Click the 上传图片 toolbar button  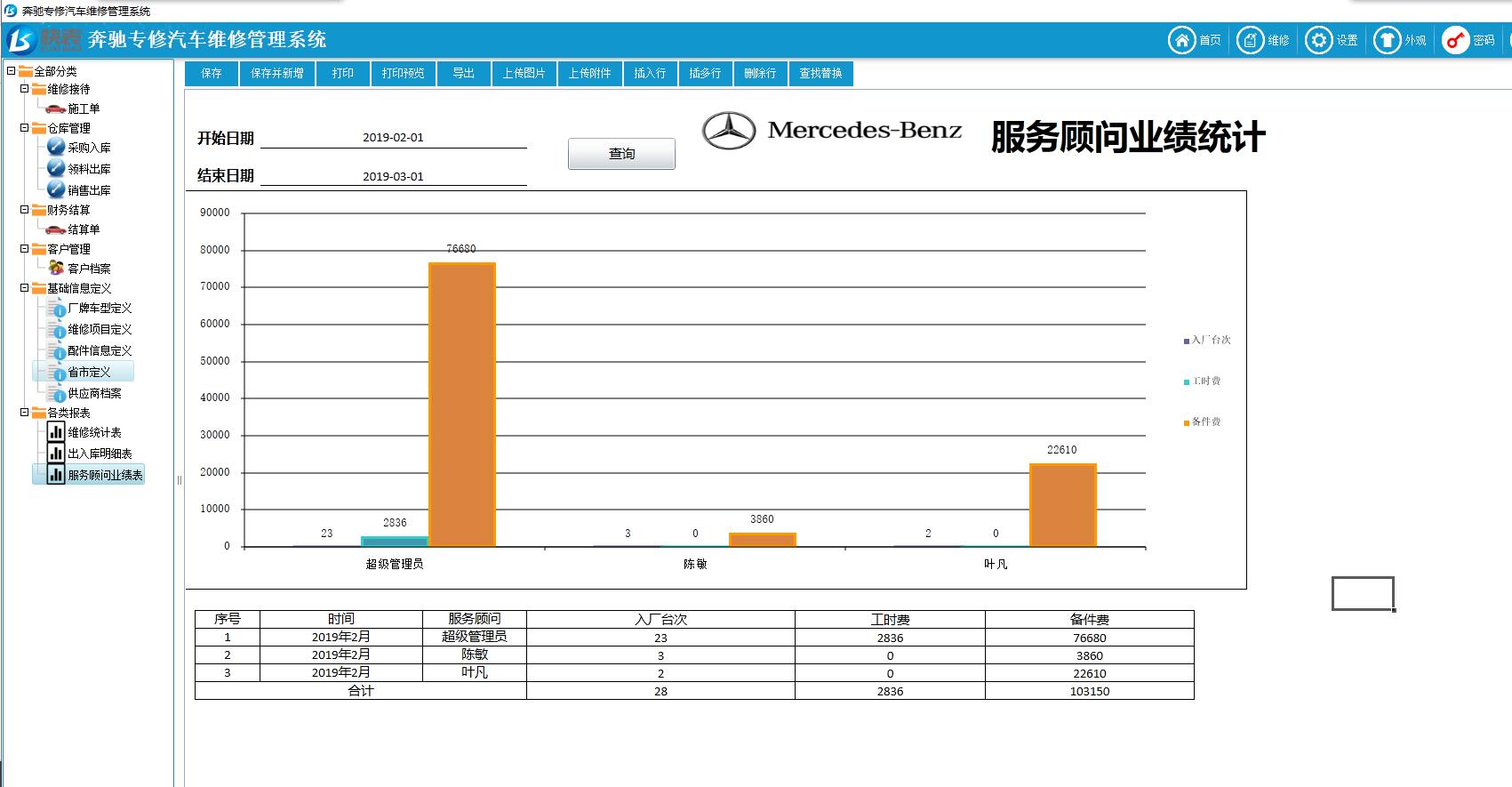pyautogui.click(x=524, y=74)
